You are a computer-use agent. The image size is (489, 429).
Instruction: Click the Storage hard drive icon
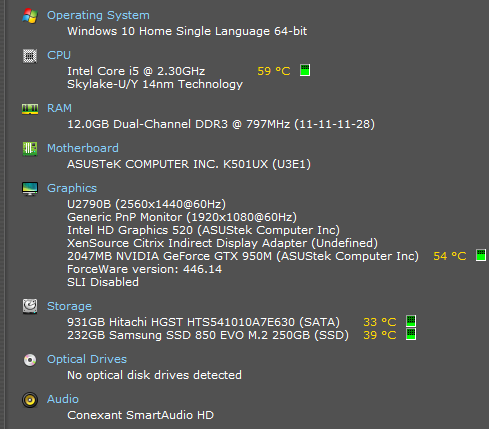(30, 306)
